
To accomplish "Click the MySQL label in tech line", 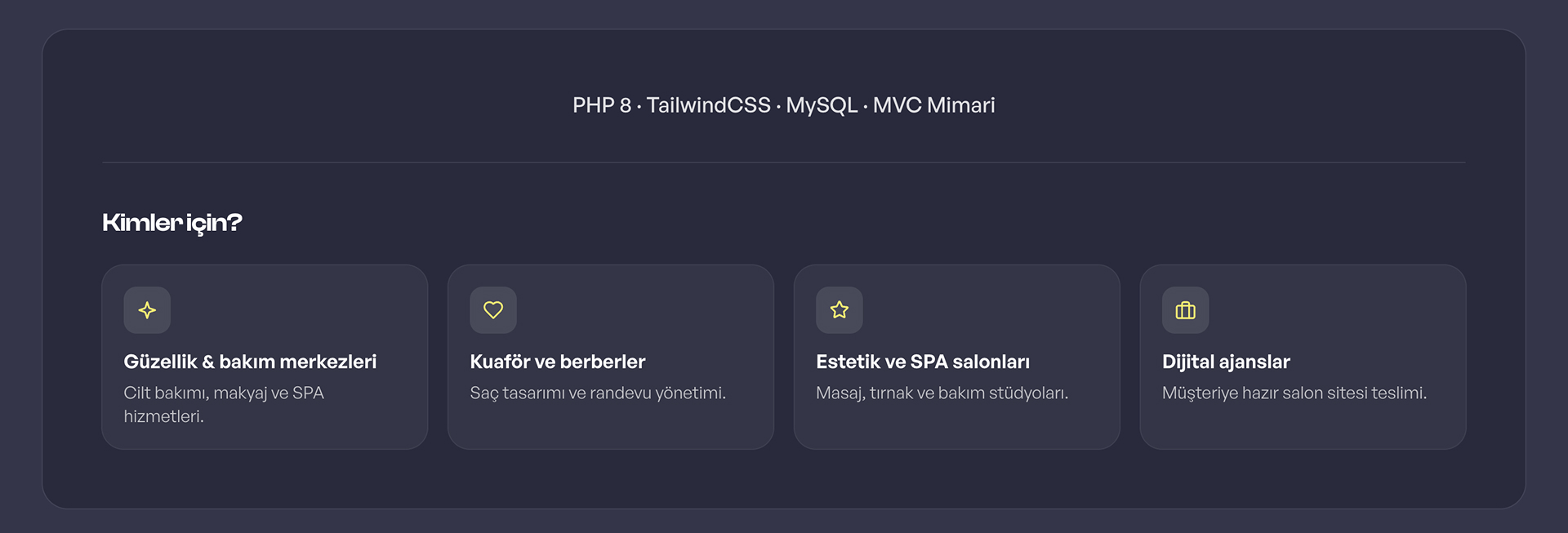I will (822, 105).
